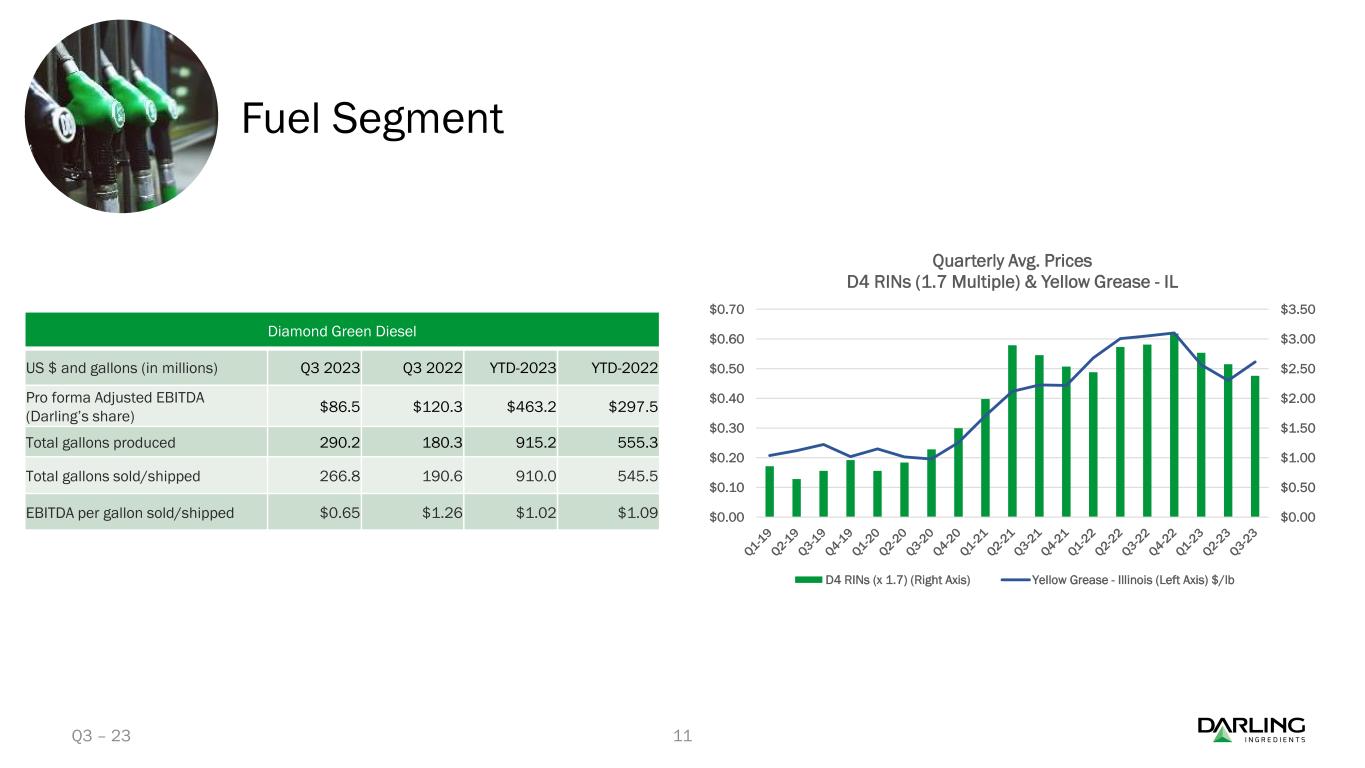Click the $3.50 right axis label
This screenshot has height=768, width=1365.
pos(1297,309)
